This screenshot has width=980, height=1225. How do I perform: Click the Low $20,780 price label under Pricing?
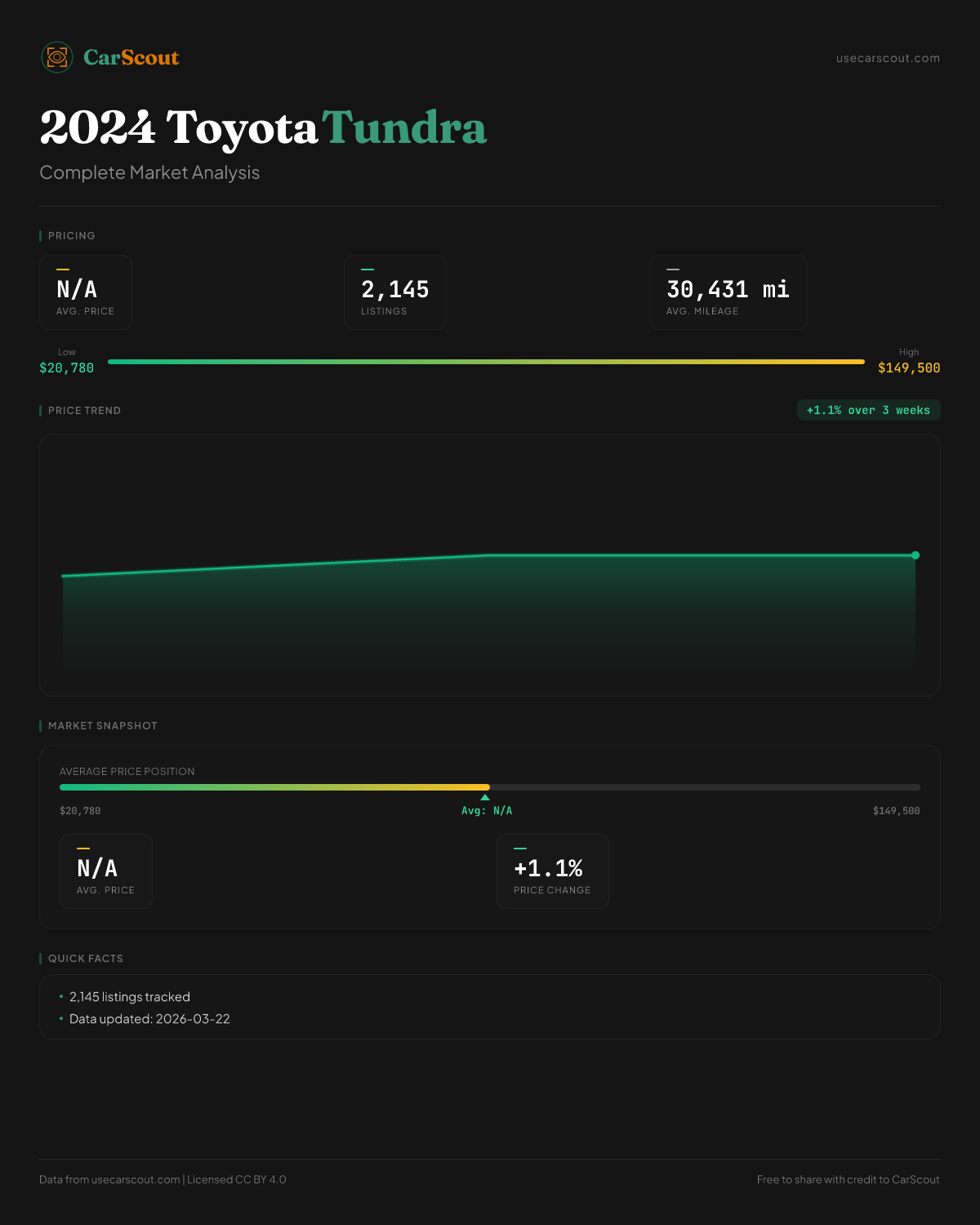click(67, 367)
